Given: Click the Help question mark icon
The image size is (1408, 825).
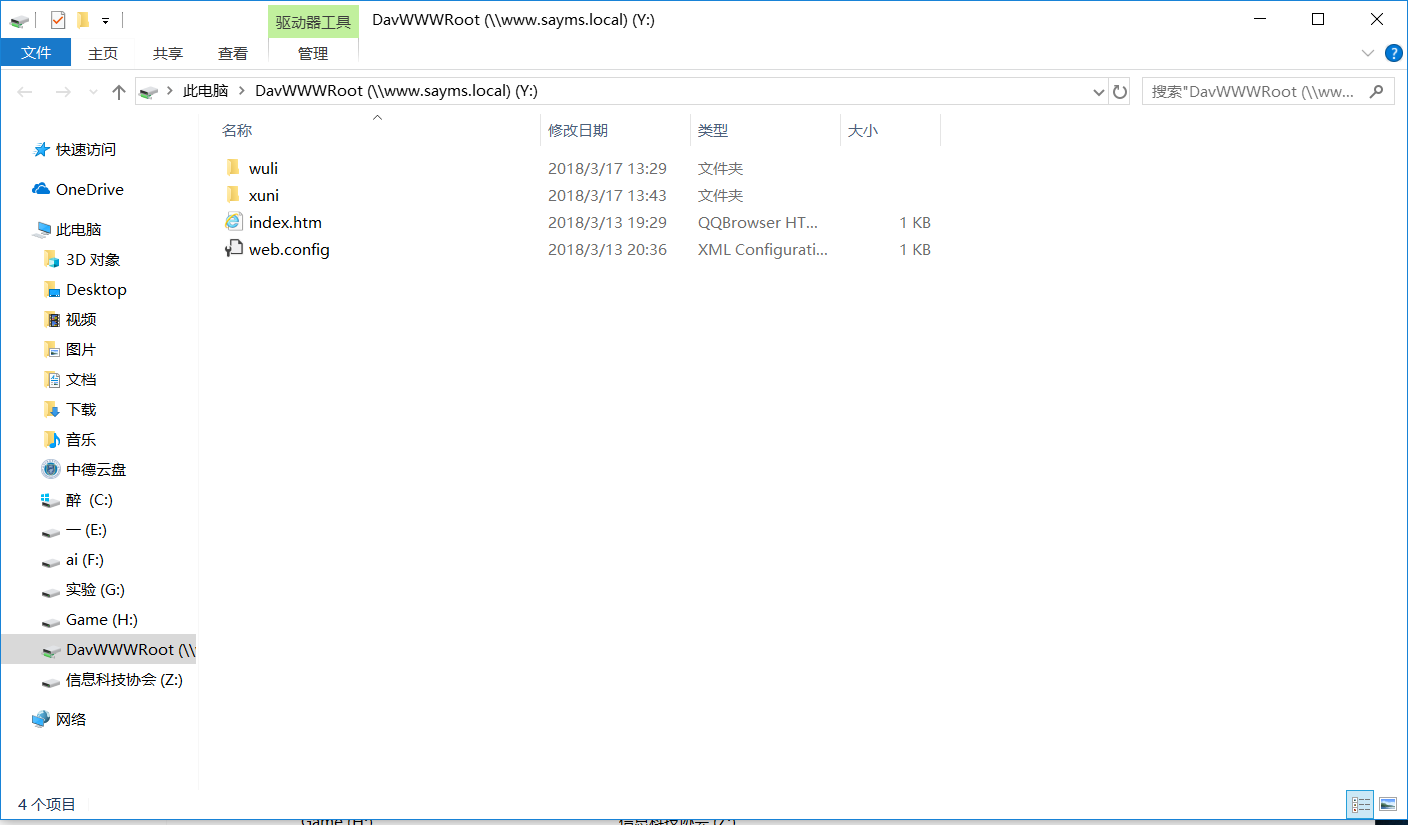Looking at the screenshot, I should tap(1394, 53).
